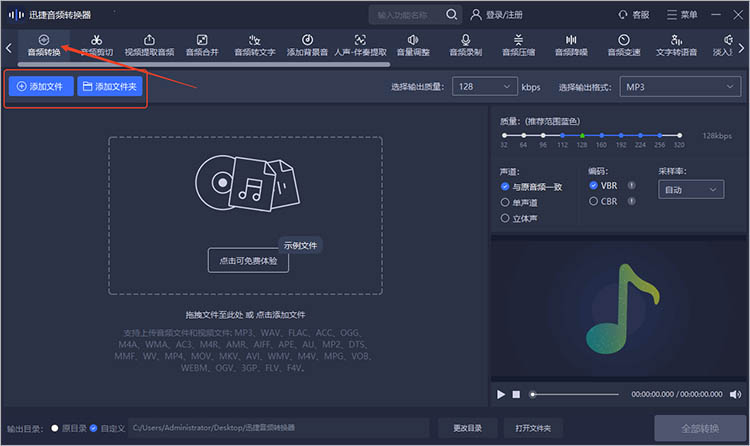The height and width of the screenshot is (446, 750).
Task: Open the 菜单 menu
Action: point(682,15)
